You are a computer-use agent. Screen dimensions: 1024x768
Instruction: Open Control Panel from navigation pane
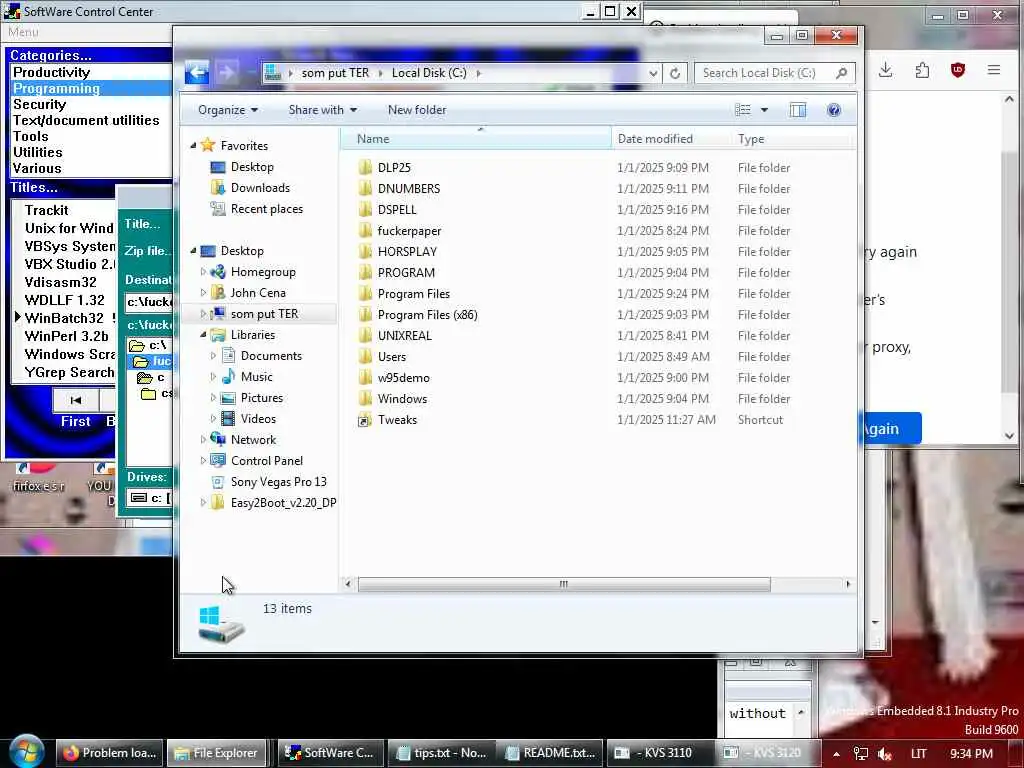tap(266, 460)
